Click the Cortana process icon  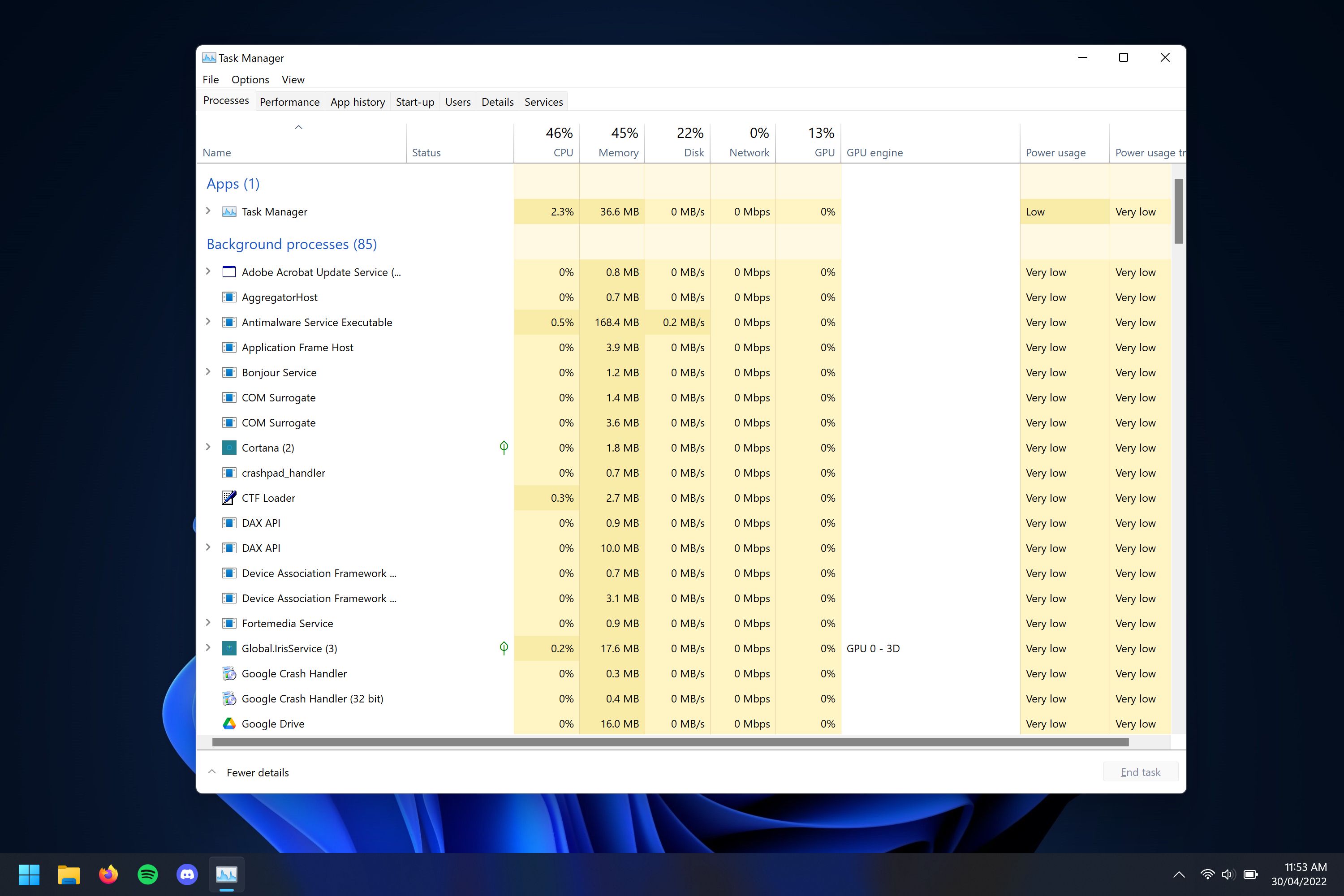[x=229, y=448]
